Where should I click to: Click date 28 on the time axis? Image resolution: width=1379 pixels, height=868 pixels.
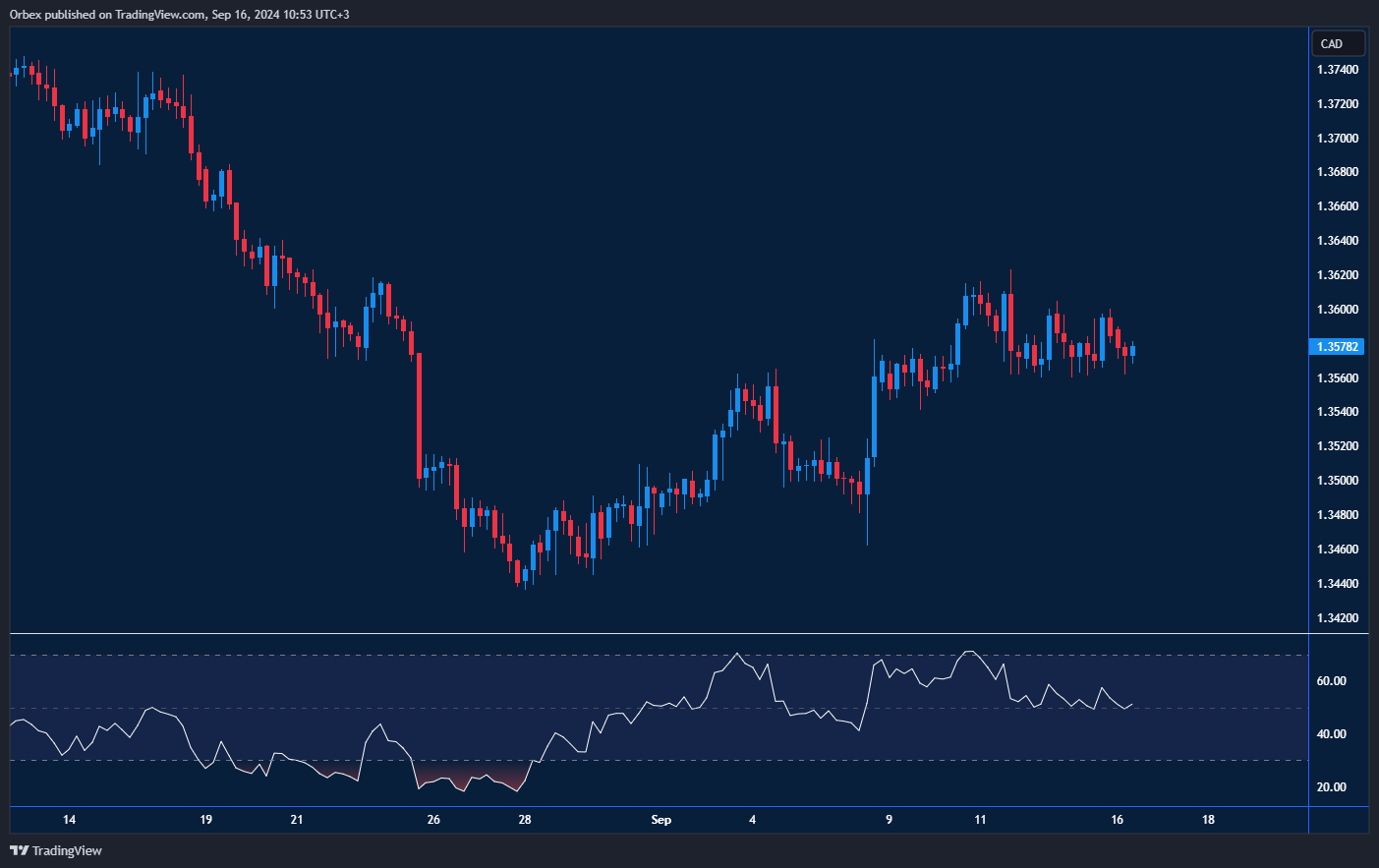525,820
